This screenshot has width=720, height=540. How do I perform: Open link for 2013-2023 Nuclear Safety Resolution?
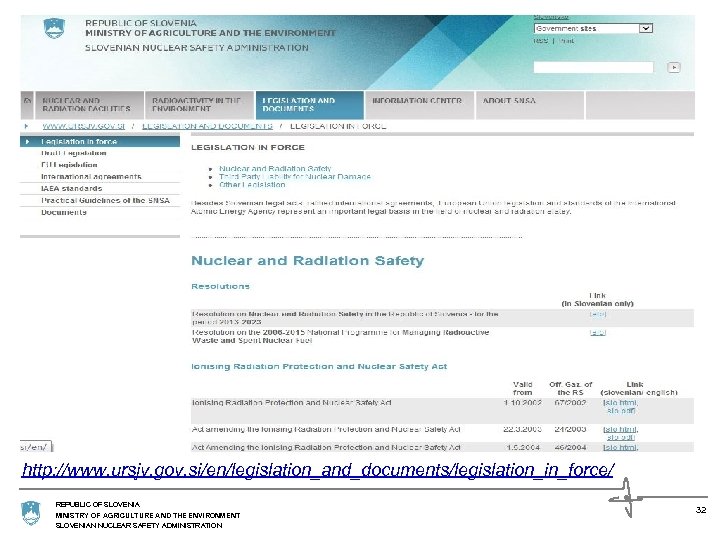[597, 314]
